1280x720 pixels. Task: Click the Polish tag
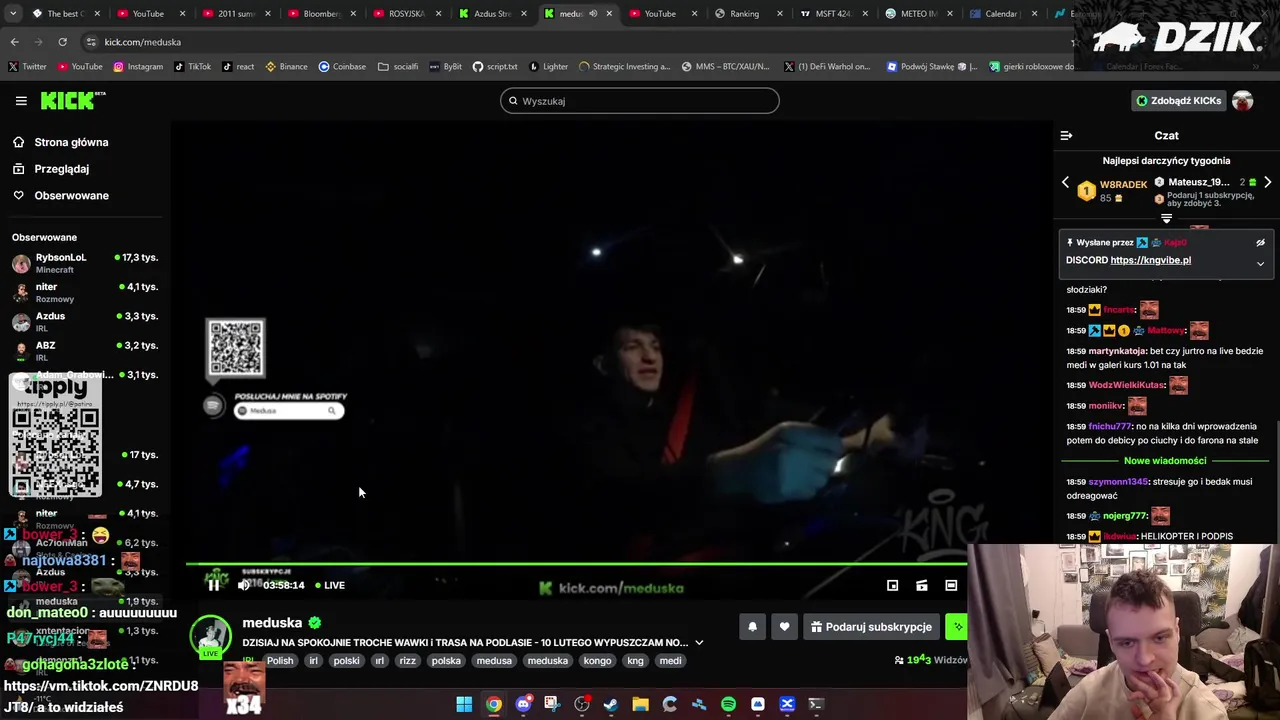tap(280, 661)
